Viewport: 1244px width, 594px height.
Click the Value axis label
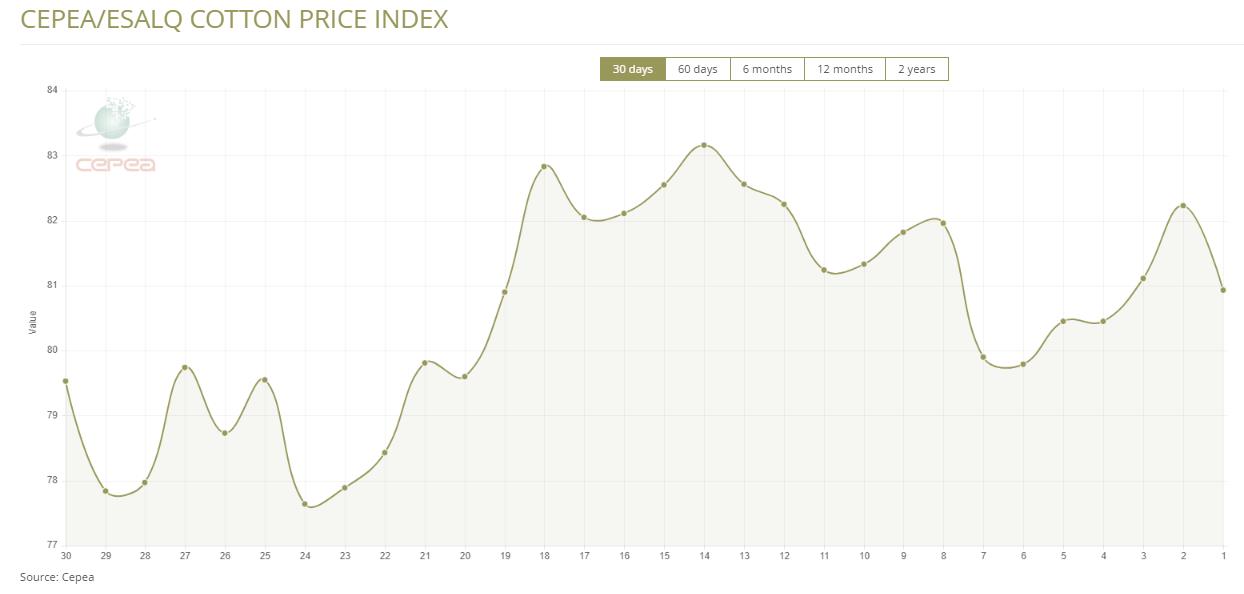tap(32, 322)
